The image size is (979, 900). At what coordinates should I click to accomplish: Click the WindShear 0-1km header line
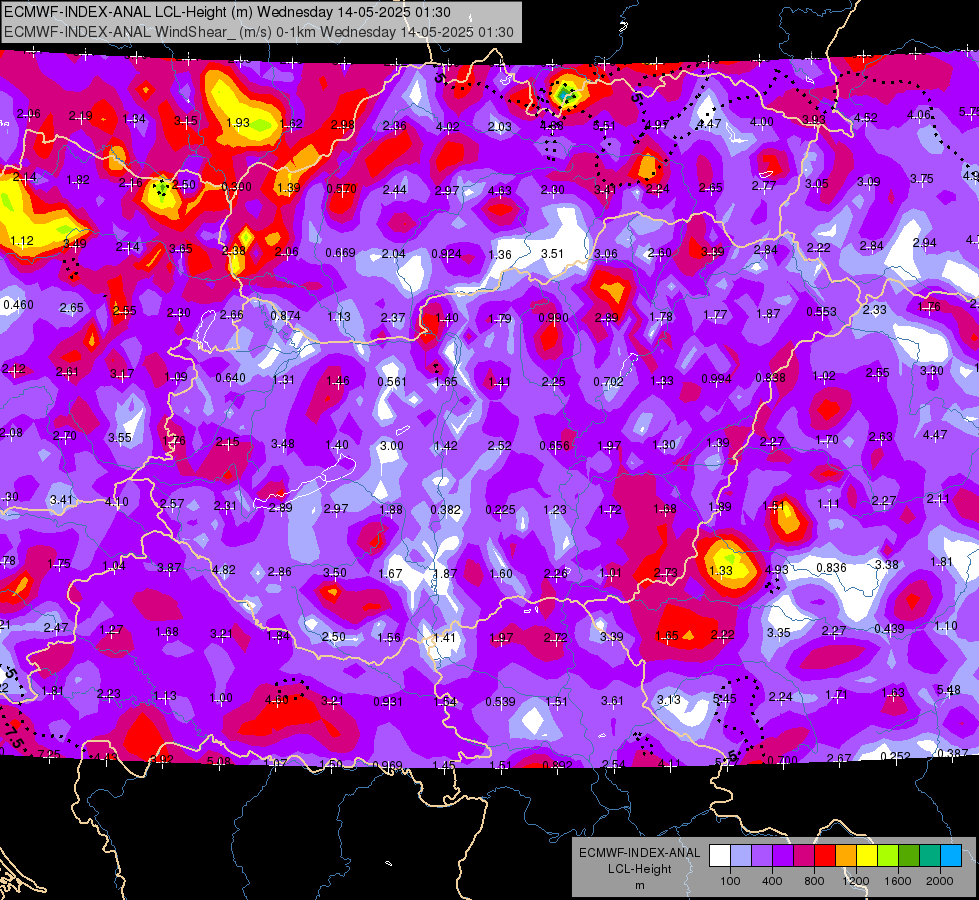(x=258, y=32)
